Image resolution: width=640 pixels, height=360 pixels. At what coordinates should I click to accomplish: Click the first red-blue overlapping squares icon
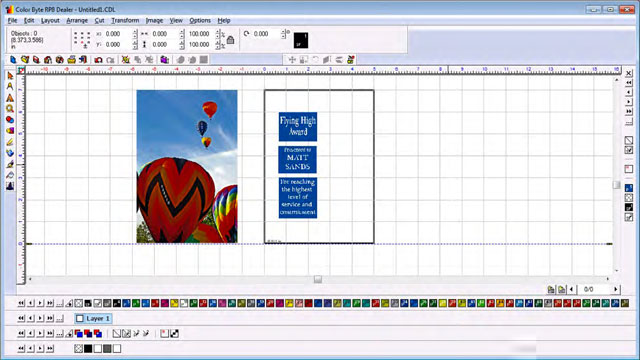tap(79, 334)
